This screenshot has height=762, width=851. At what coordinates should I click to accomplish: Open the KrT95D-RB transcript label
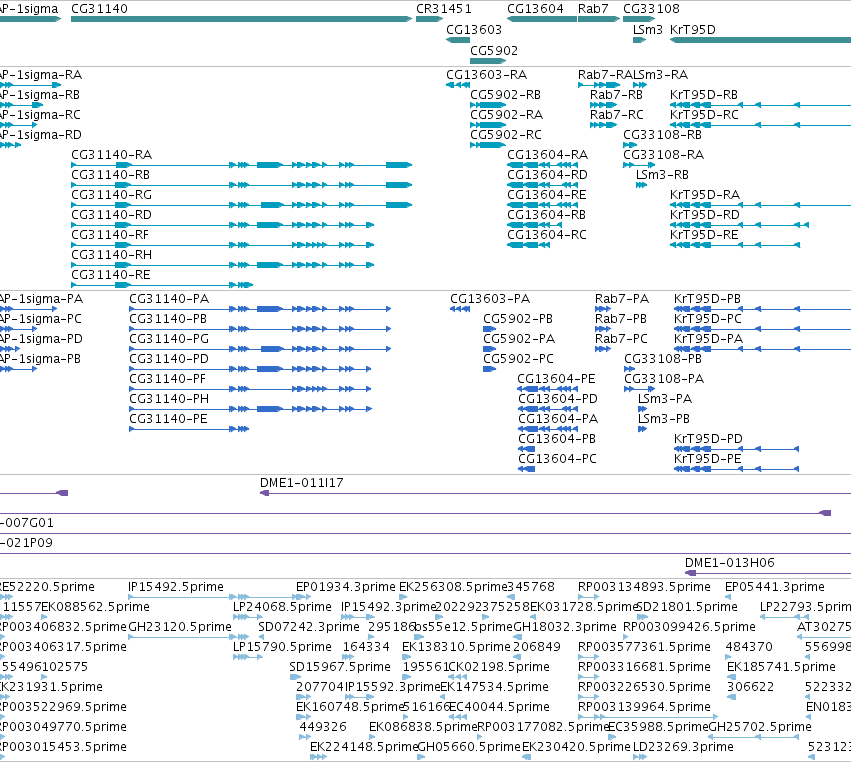704,94
